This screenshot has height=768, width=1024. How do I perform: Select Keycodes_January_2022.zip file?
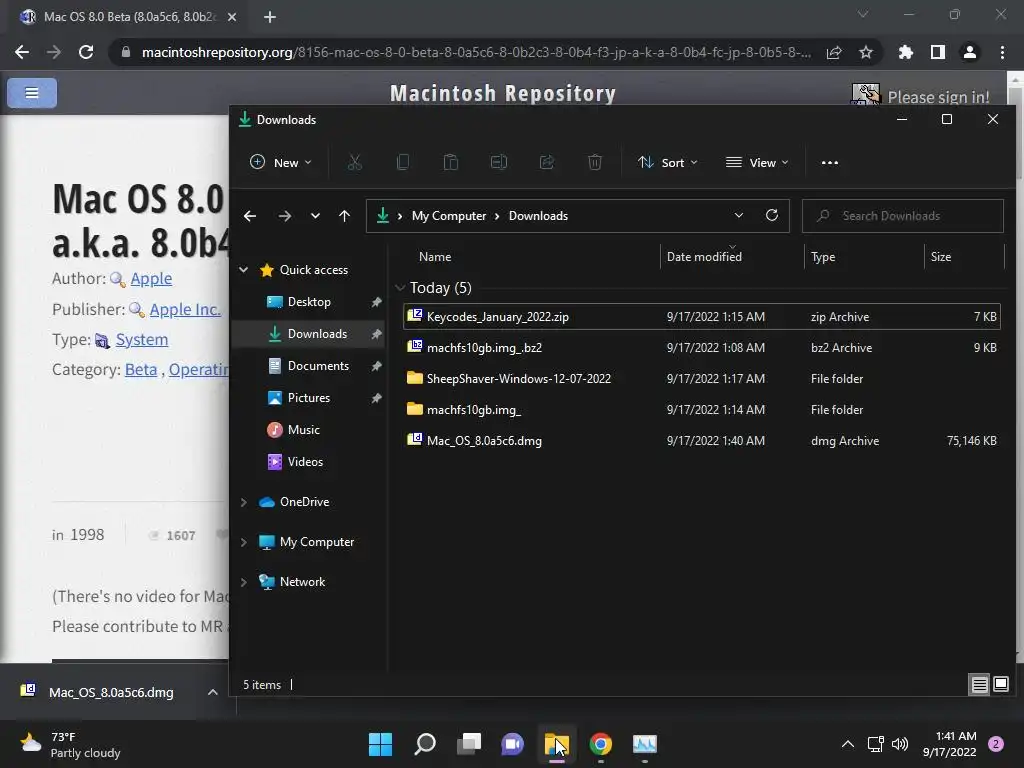click(x=701, y=317)
